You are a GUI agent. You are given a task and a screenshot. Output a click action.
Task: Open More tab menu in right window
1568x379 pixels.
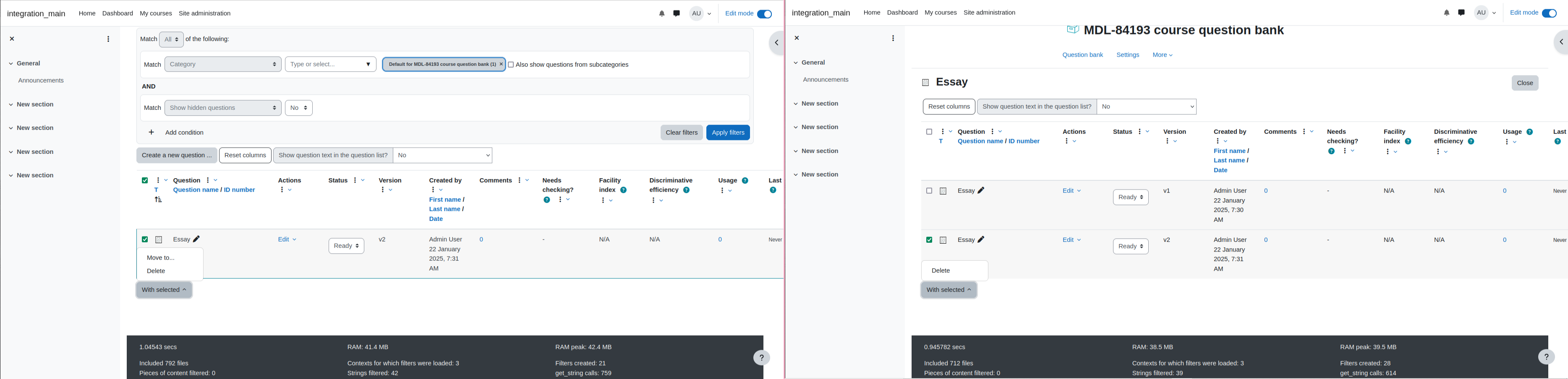tap(1162, 55)
